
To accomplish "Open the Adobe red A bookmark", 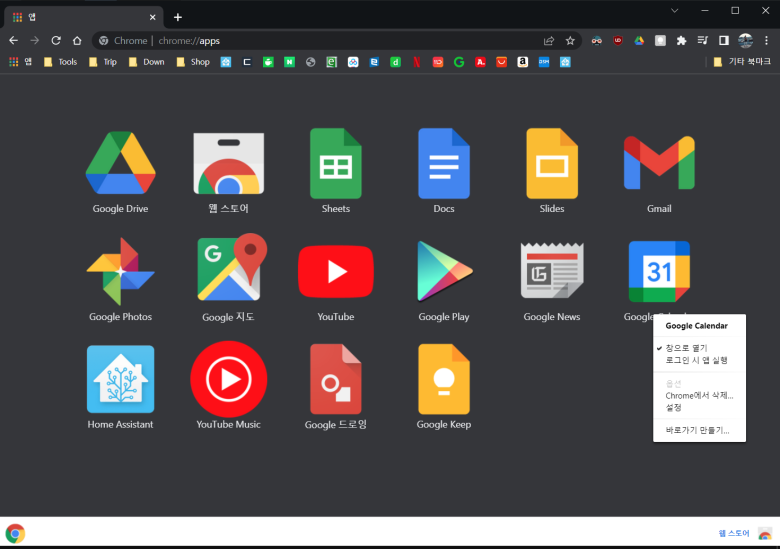I will coord(480,62).
